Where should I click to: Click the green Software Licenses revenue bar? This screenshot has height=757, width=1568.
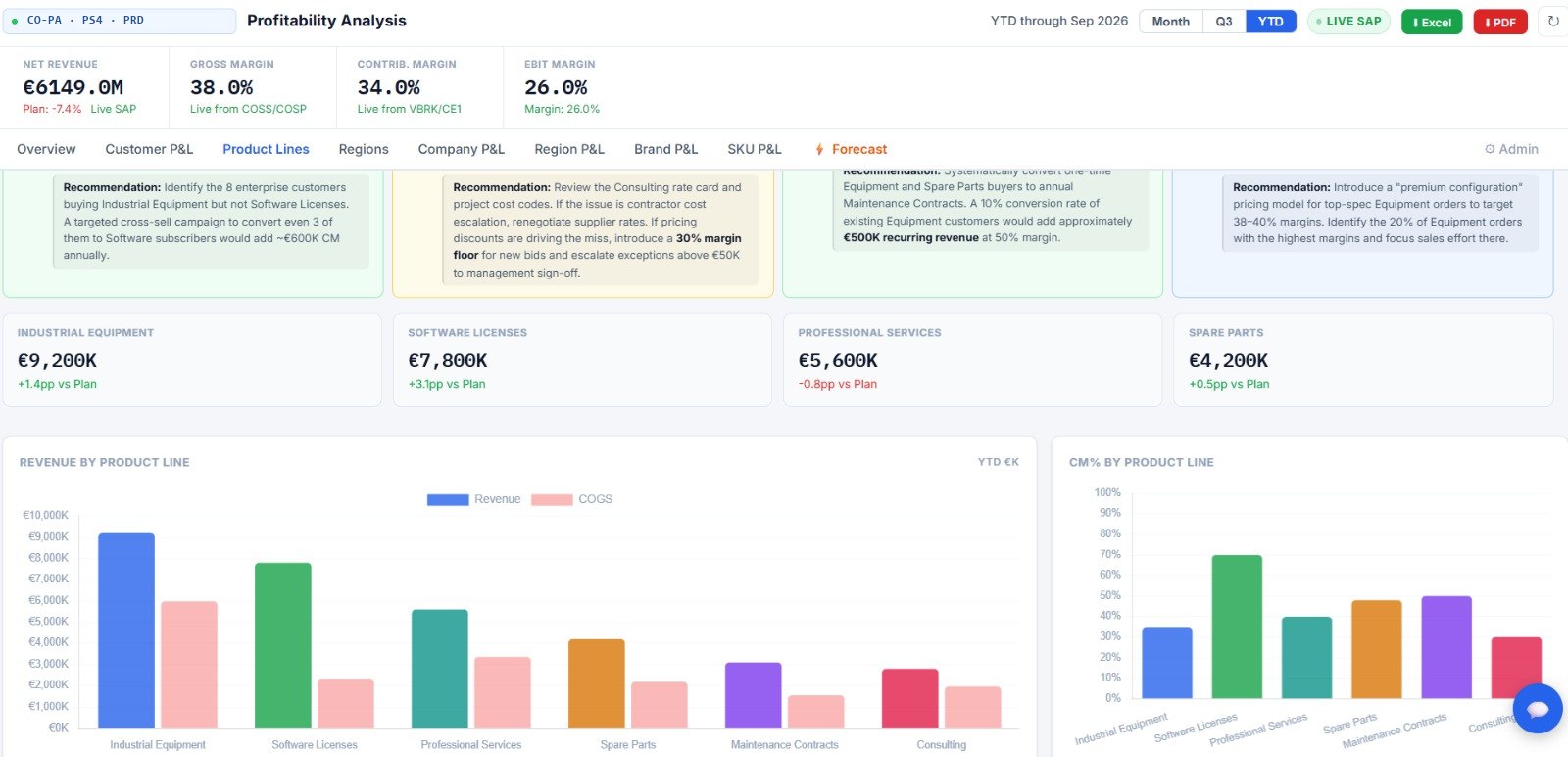283,645
